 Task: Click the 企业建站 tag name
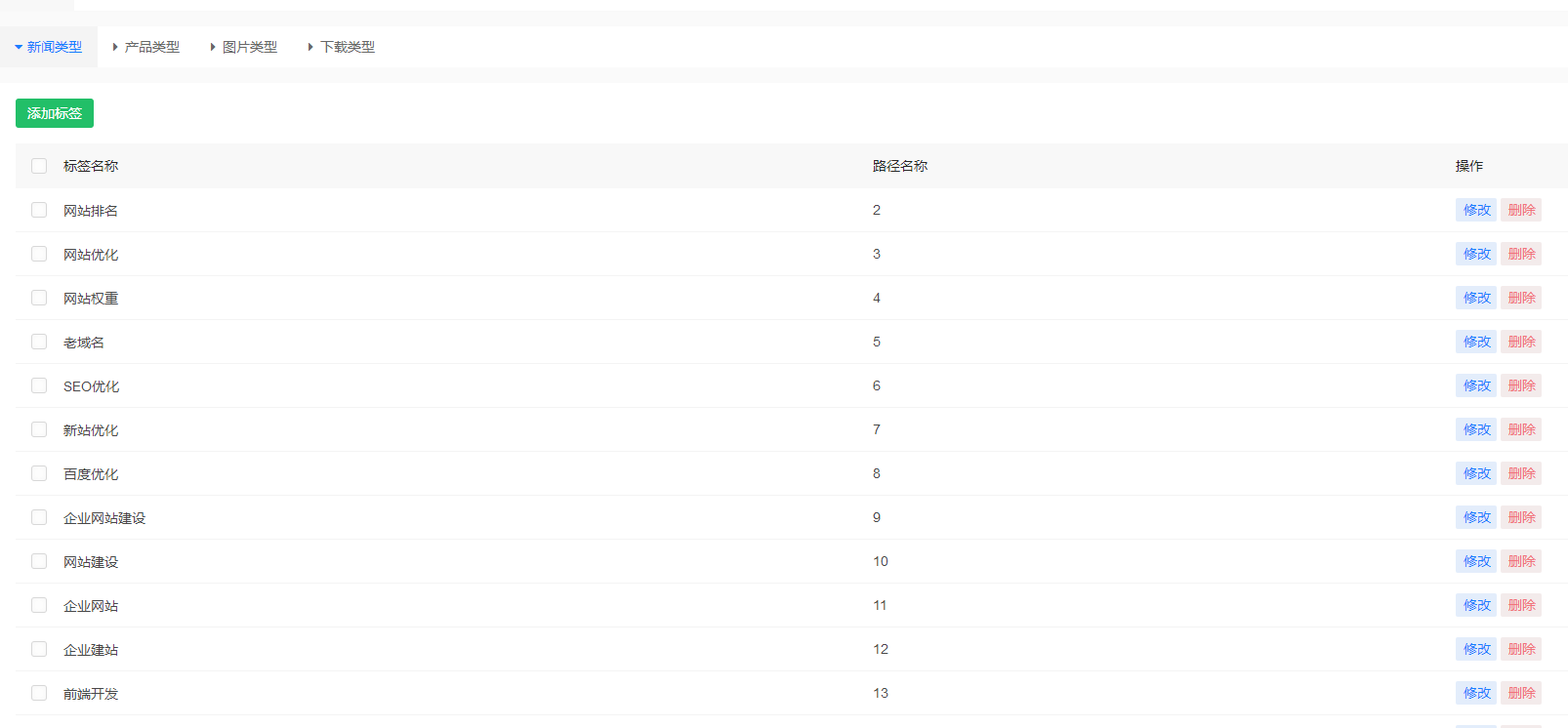(x=91, y=650)
